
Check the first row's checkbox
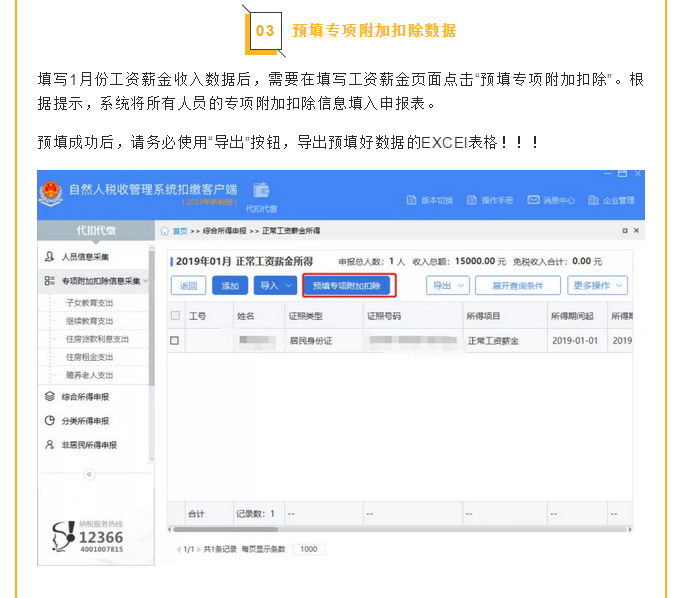[175, 340]
